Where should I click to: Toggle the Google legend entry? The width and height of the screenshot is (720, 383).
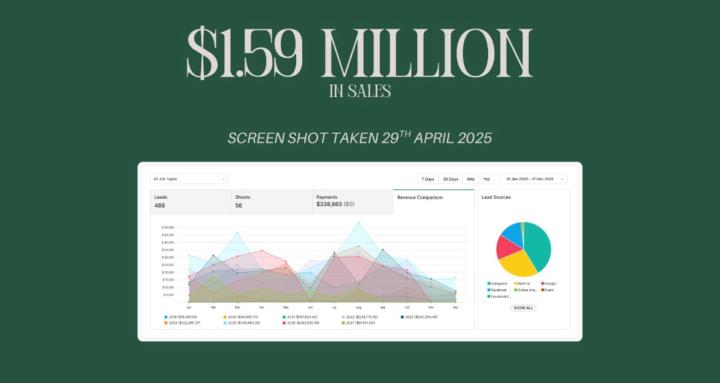coord(548,284)
